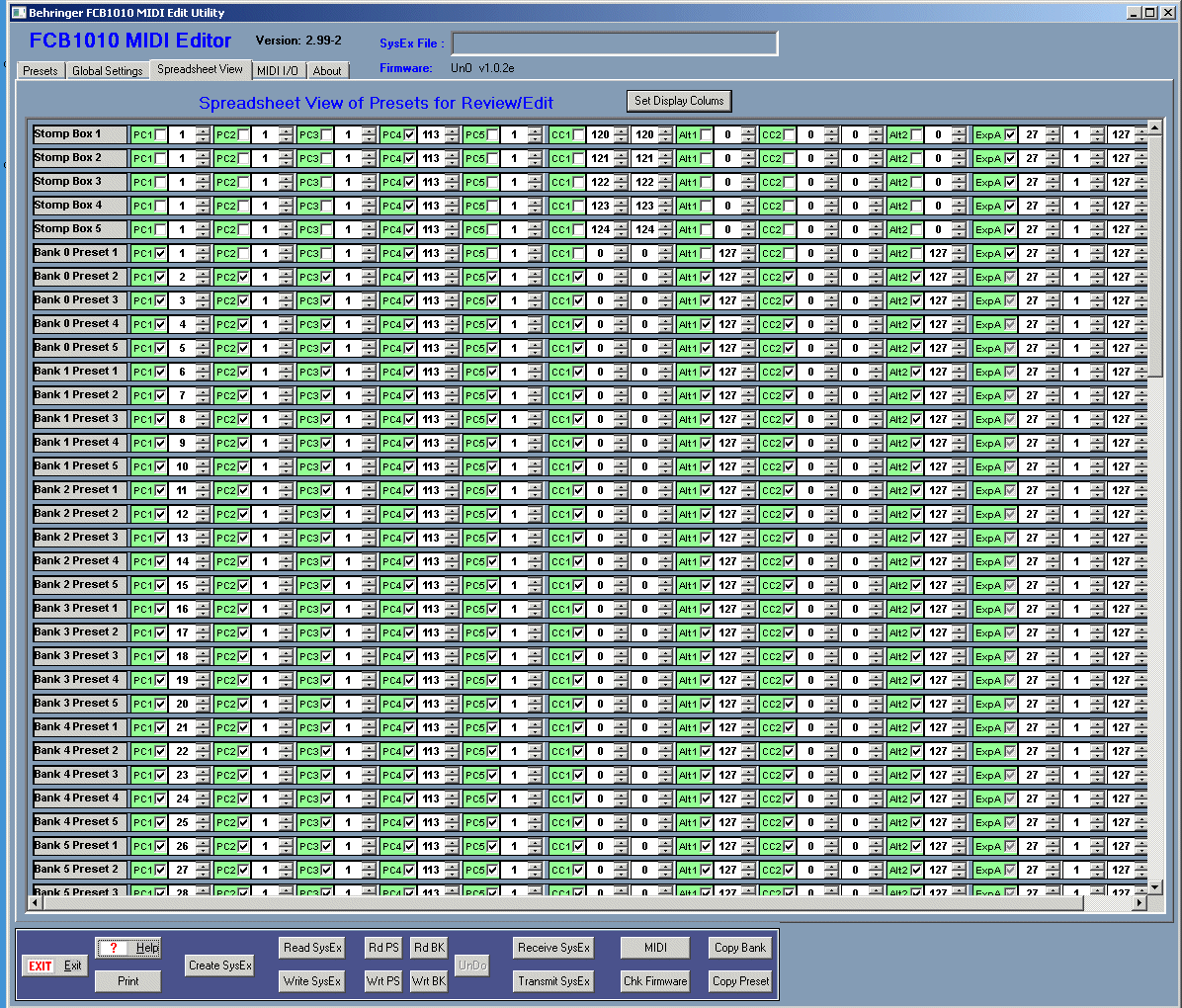Click Alt1 spinner in Bank 2 Preset 2 row
This screenshot has width=1182, height=1008.
click(748, 514)
